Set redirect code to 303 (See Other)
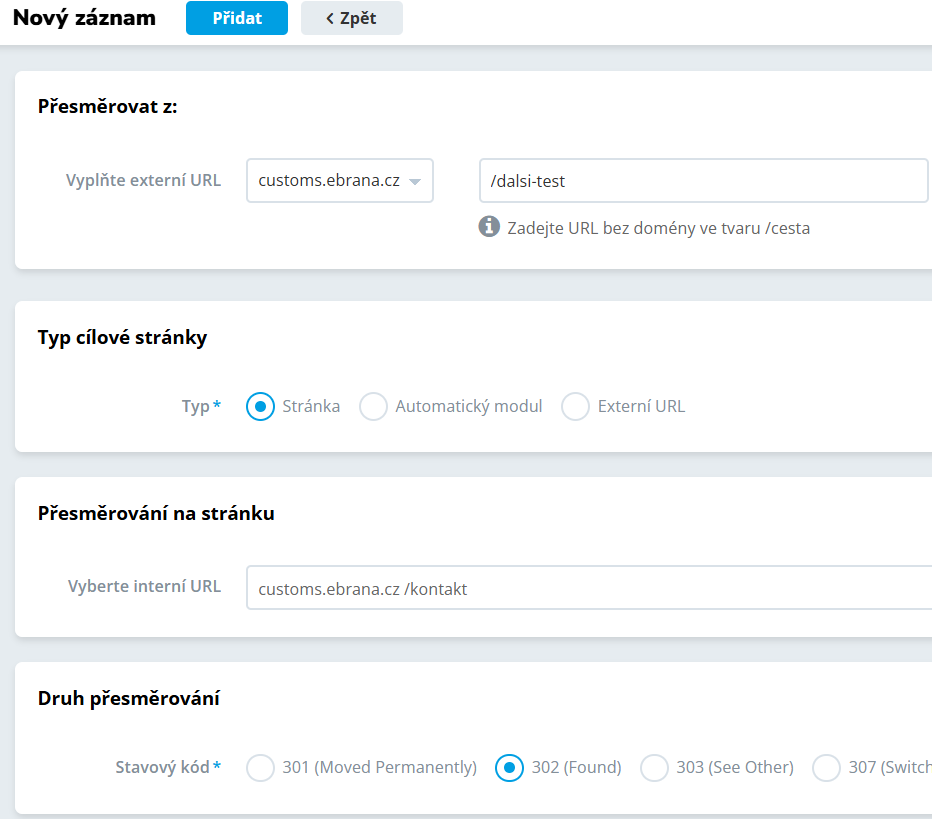This screenshot has height=819, width=932. click(654, 768)
